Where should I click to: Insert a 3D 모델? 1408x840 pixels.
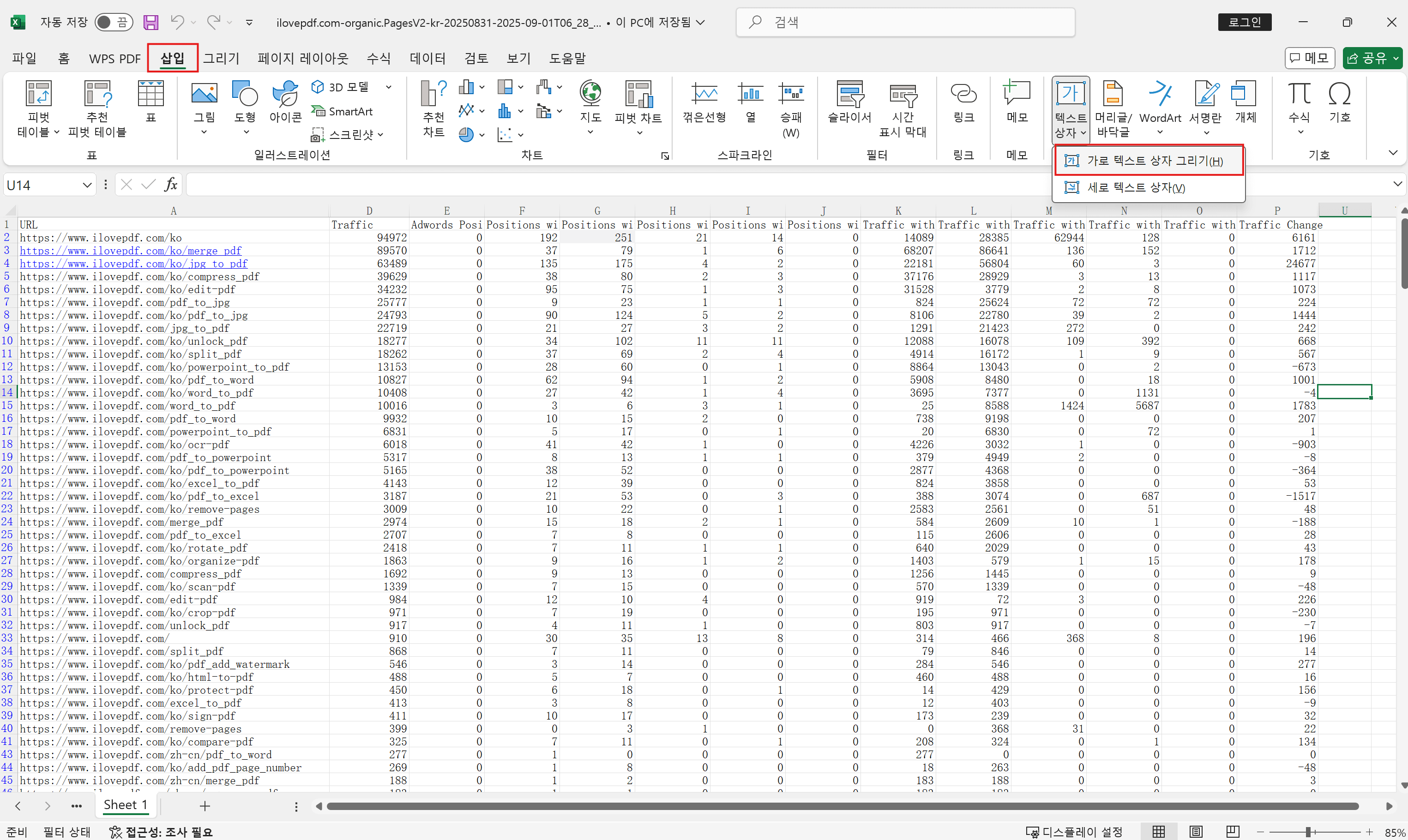(x=340, y=87)
